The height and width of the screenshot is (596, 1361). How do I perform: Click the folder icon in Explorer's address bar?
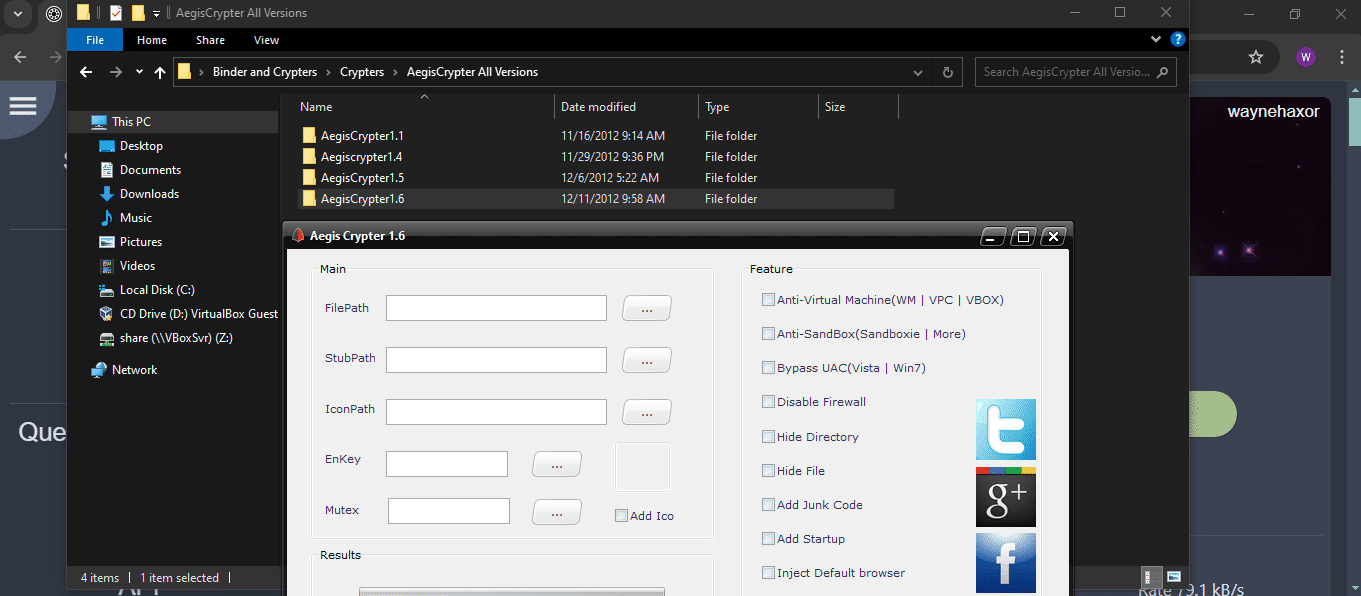point(185,72)
